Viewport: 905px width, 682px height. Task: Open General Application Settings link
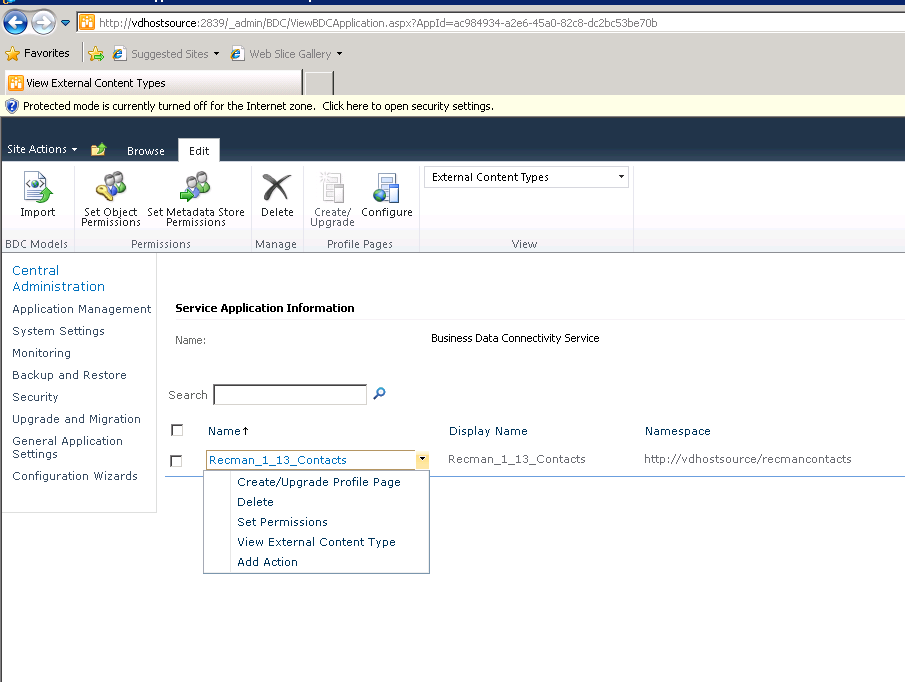click(68, 447)
